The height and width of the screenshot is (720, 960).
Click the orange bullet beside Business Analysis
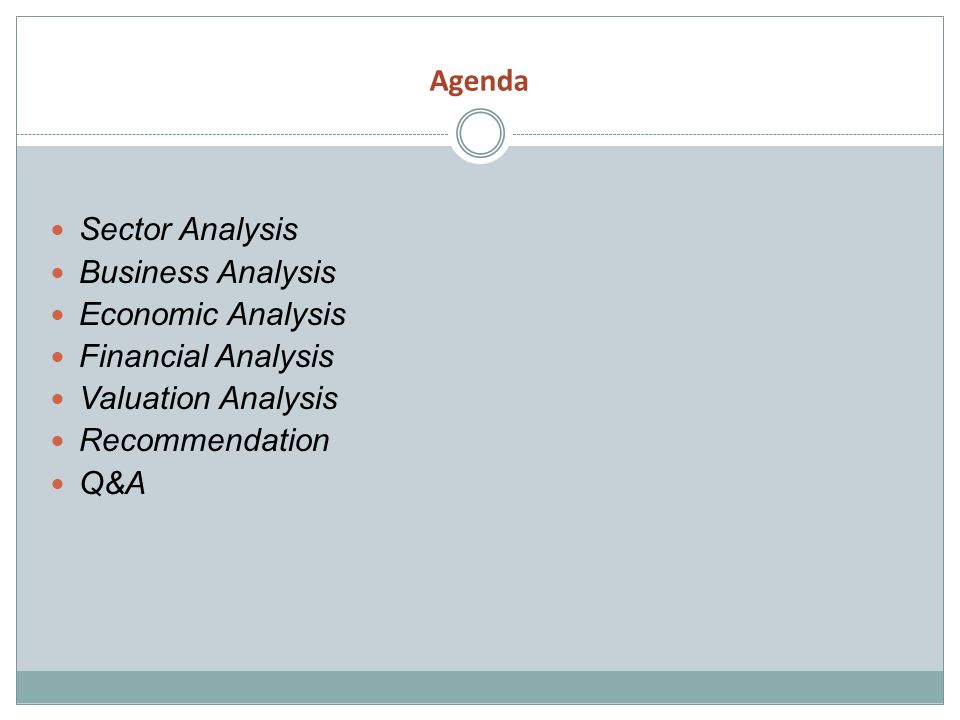58,273
